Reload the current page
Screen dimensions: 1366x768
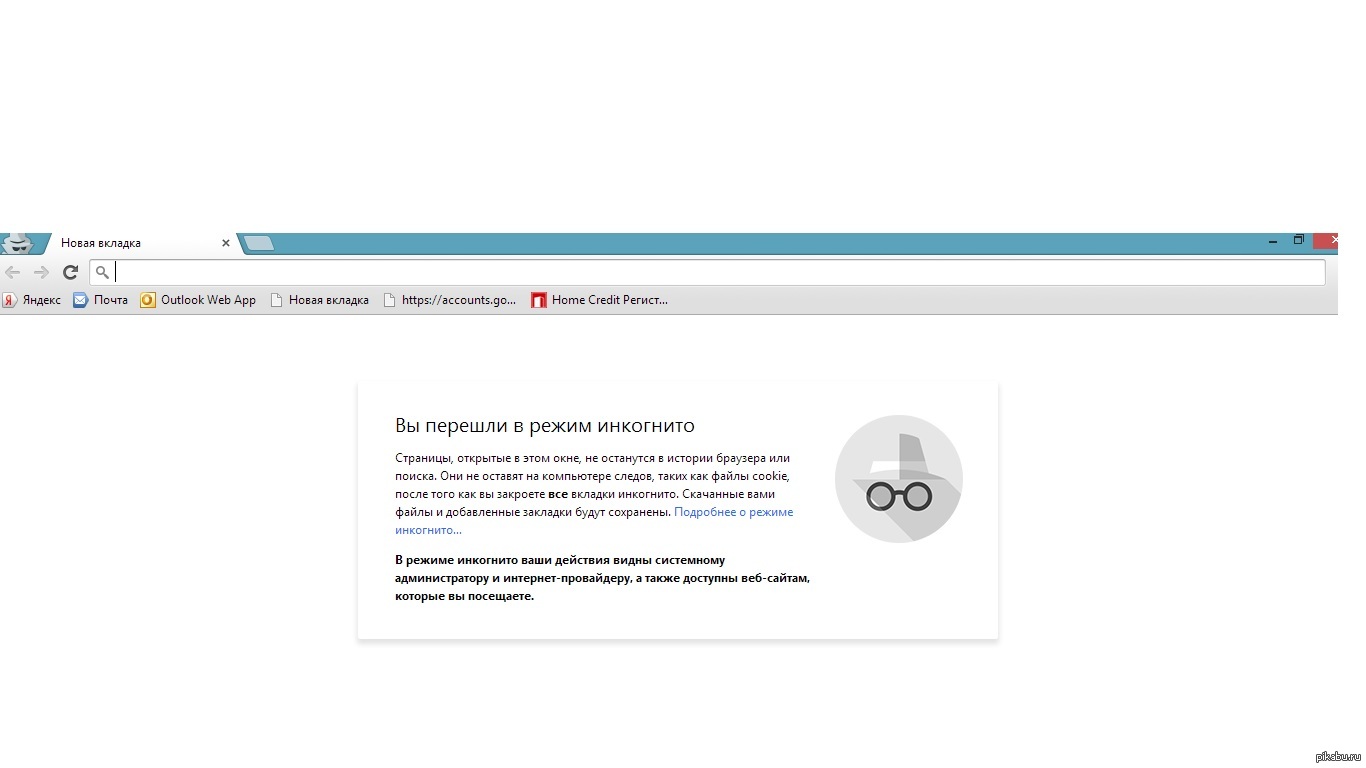point(70,272)
